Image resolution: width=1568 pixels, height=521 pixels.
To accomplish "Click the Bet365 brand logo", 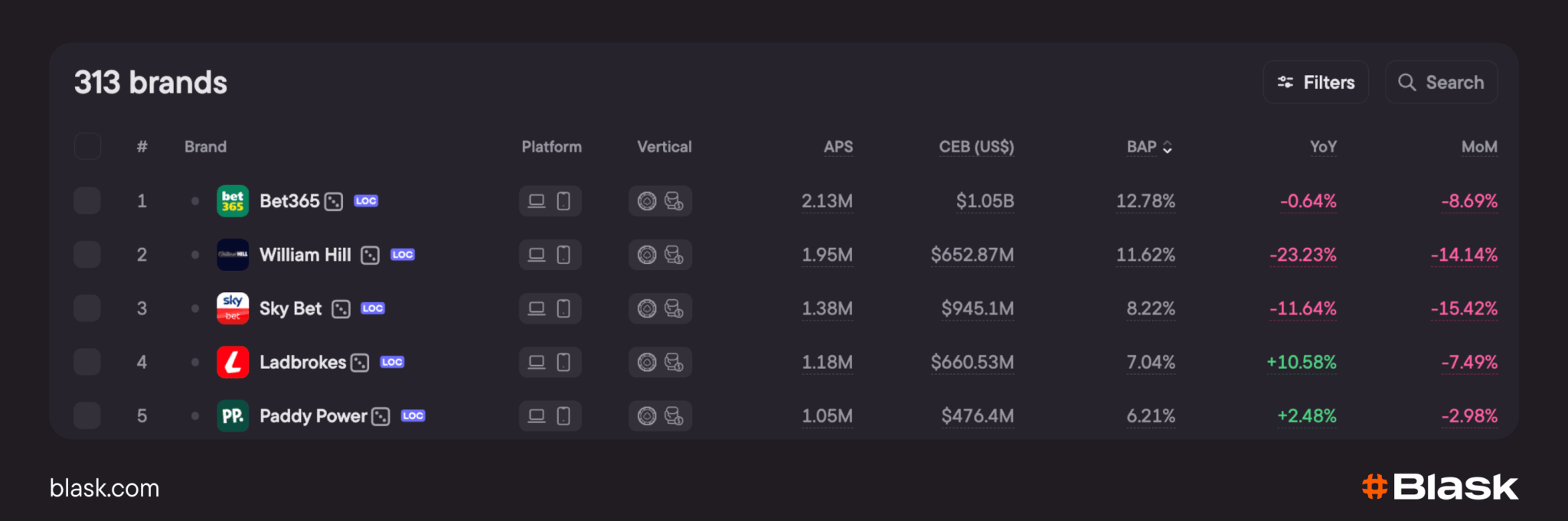I will 233,201.
